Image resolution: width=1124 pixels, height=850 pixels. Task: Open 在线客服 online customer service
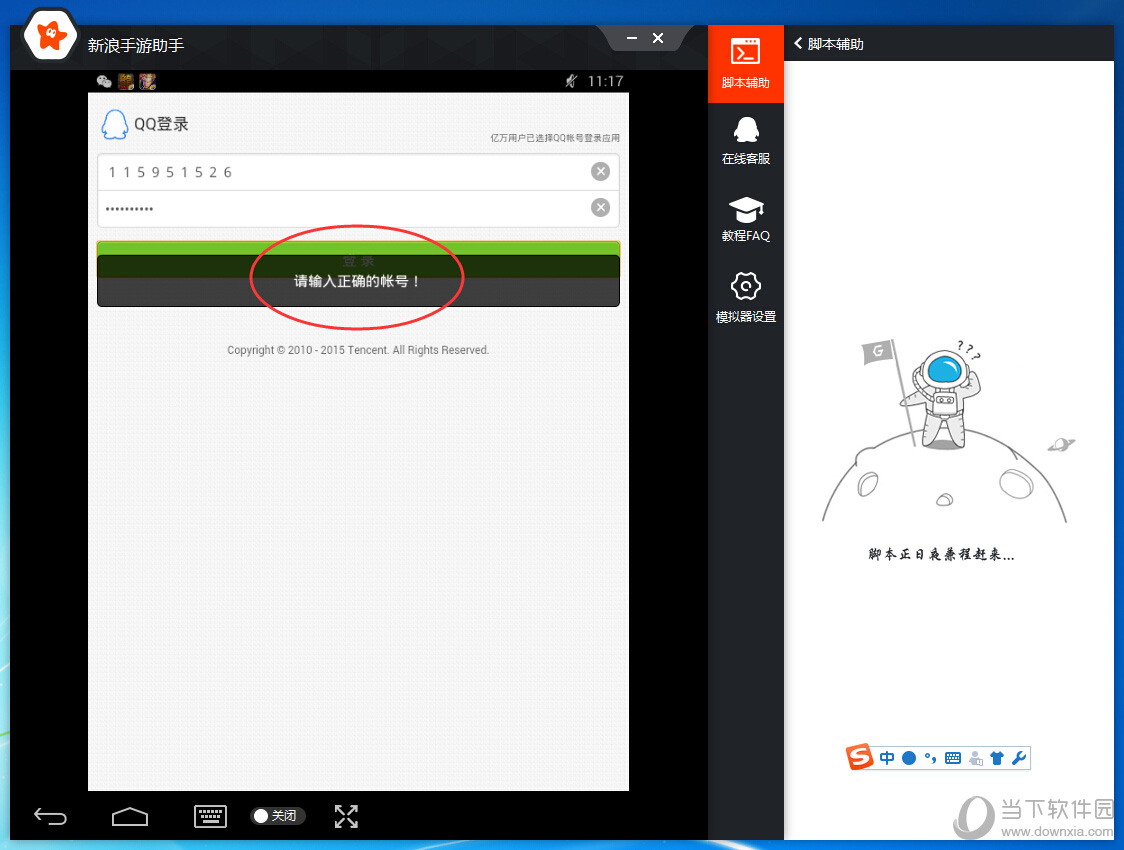(x=745, y=140)
